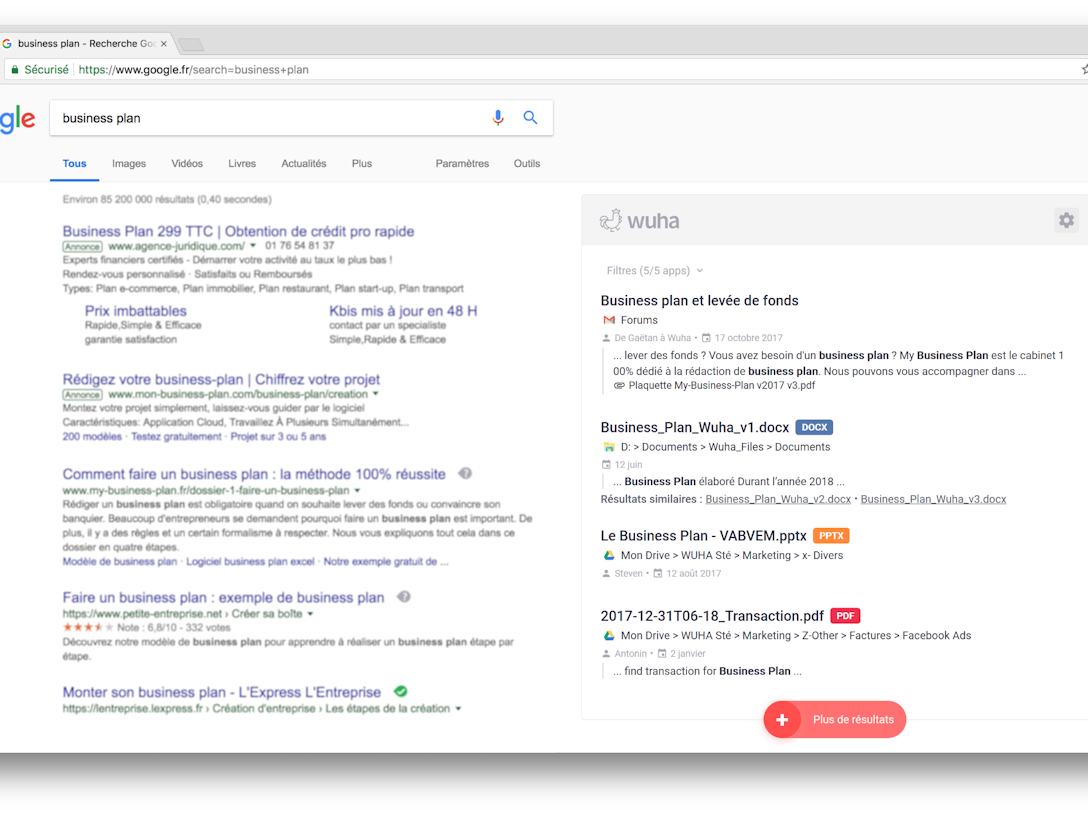
Task: Open dropdown arrow next to petite-entreprise.net URL
Action: click(310, 614)
